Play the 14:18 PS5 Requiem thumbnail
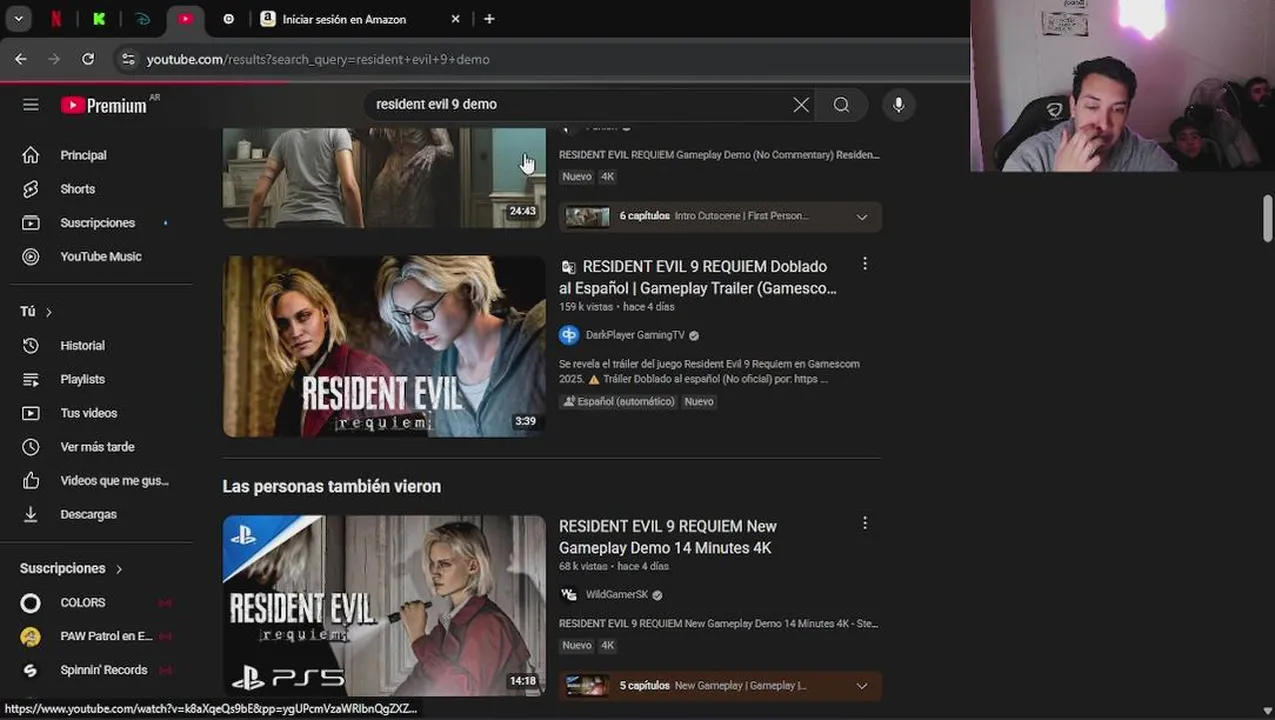 pos(384,606)
